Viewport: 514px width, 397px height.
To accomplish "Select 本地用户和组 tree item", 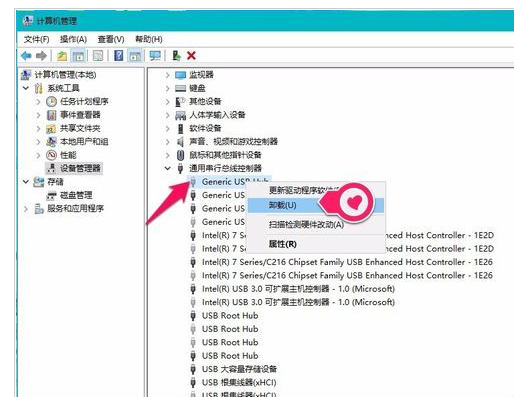I will (x=84, y=142).
